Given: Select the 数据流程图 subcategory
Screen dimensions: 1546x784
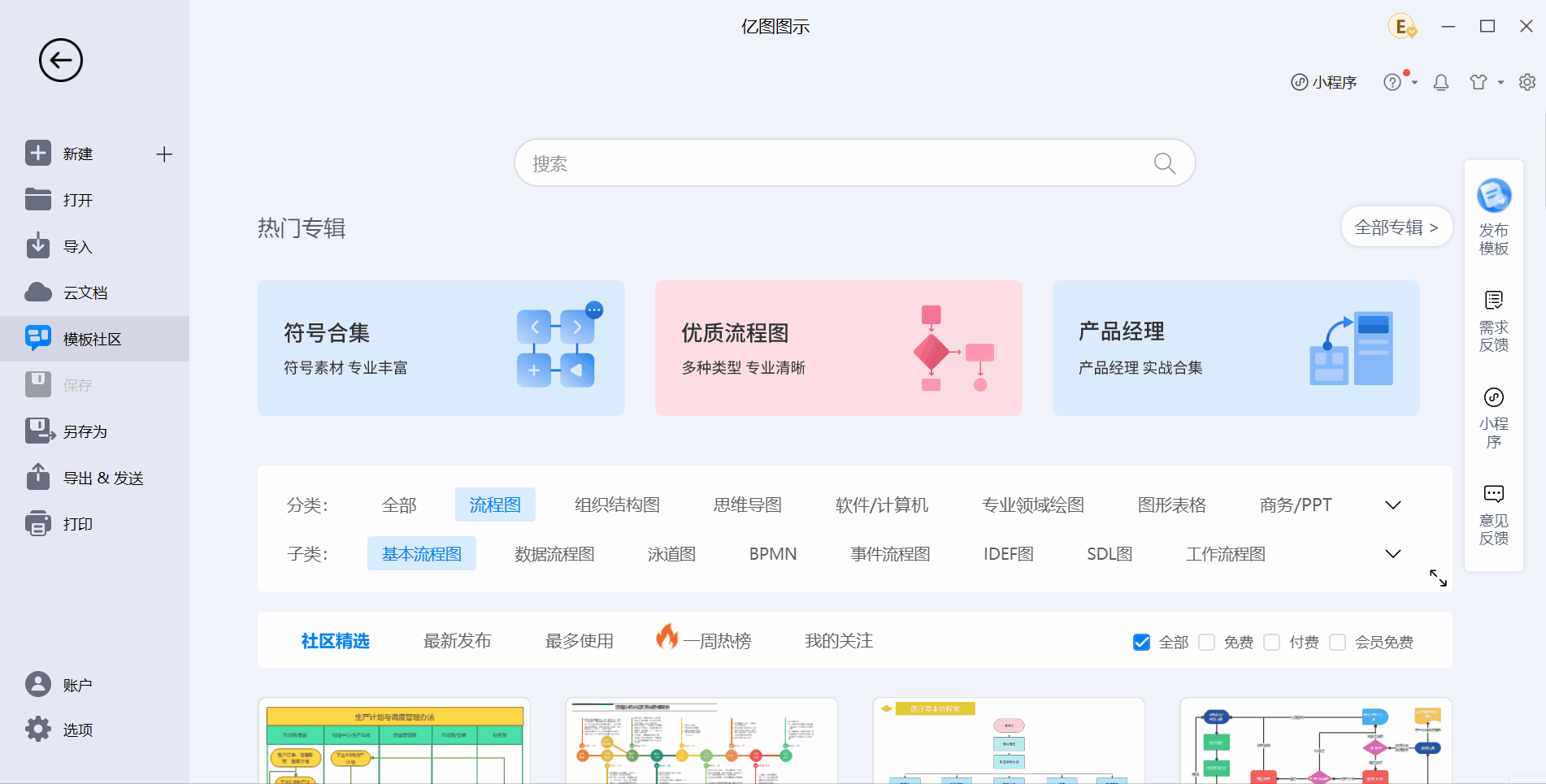Looking at the screenshot, I should (x=554, y=554).
